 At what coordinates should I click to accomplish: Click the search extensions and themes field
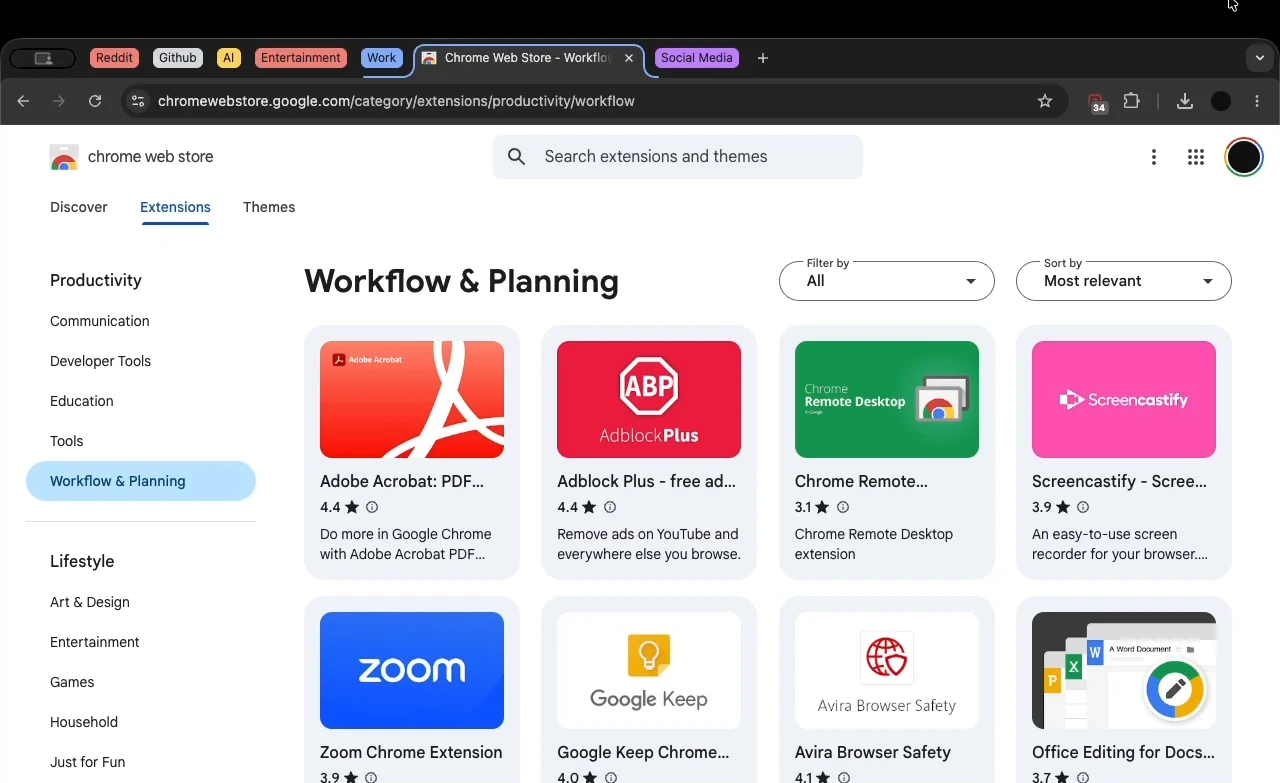pos(678,157)
